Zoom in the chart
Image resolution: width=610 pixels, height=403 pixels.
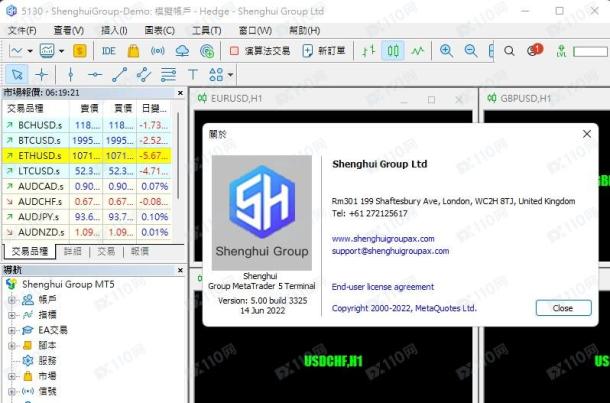[x=446, y=51]
